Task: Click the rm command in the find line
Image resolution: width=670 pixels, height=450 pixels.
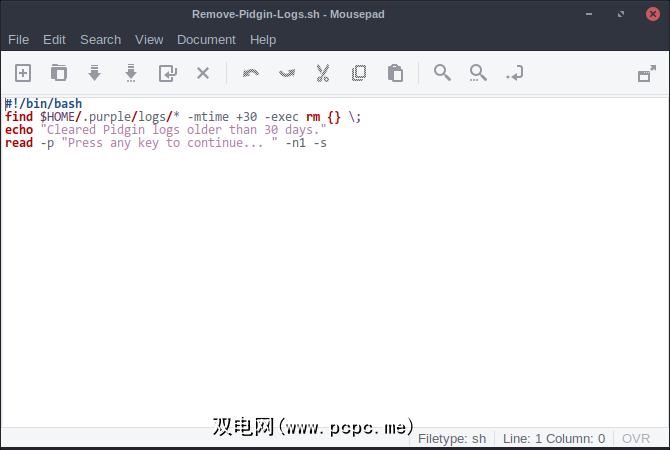Action: (x=313, y=117)
